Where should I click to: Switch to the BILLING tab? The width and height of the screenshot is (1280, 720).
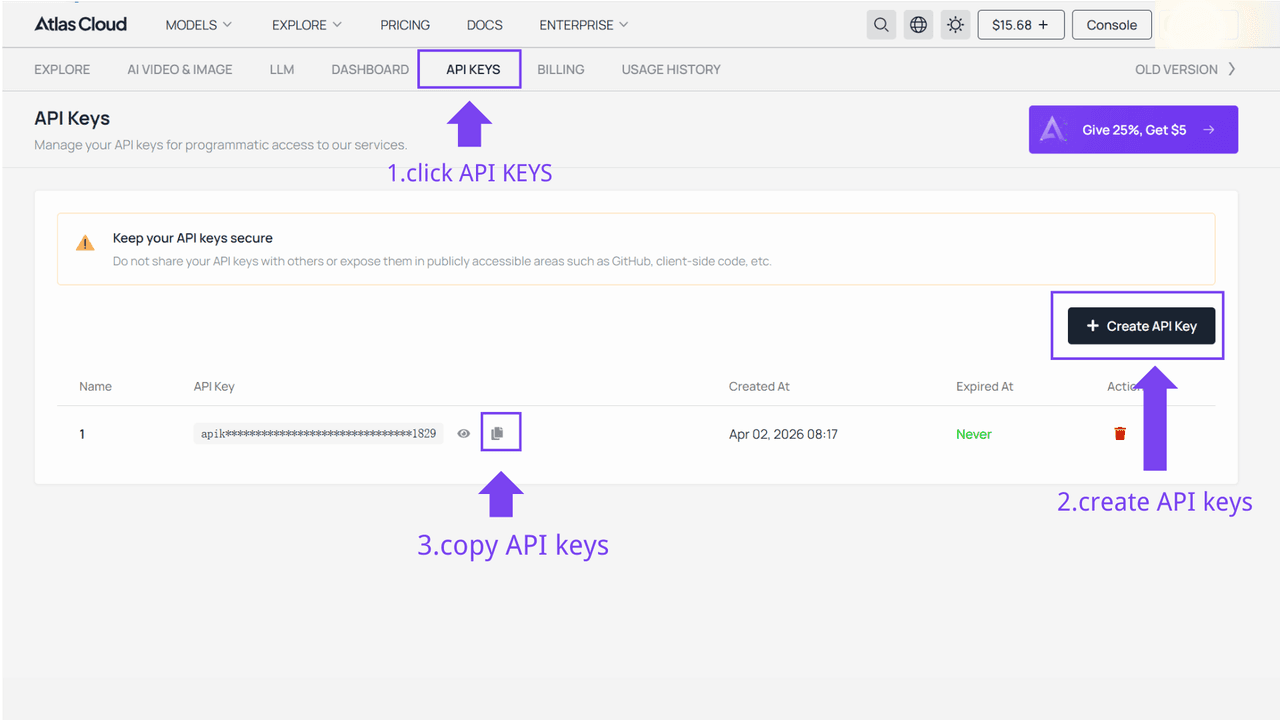[x=561, y=70]
